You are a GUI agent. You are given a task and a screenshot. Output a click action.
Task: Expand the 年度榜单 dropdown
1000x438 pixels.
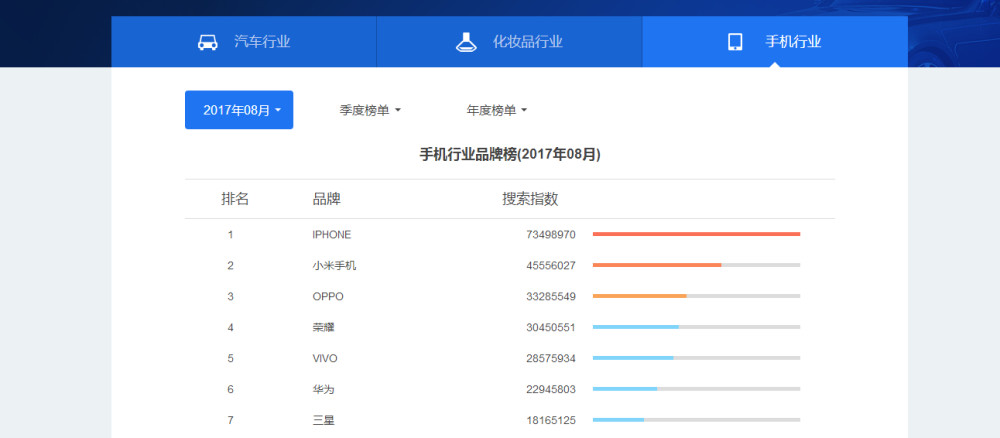[x=497, y=110]
